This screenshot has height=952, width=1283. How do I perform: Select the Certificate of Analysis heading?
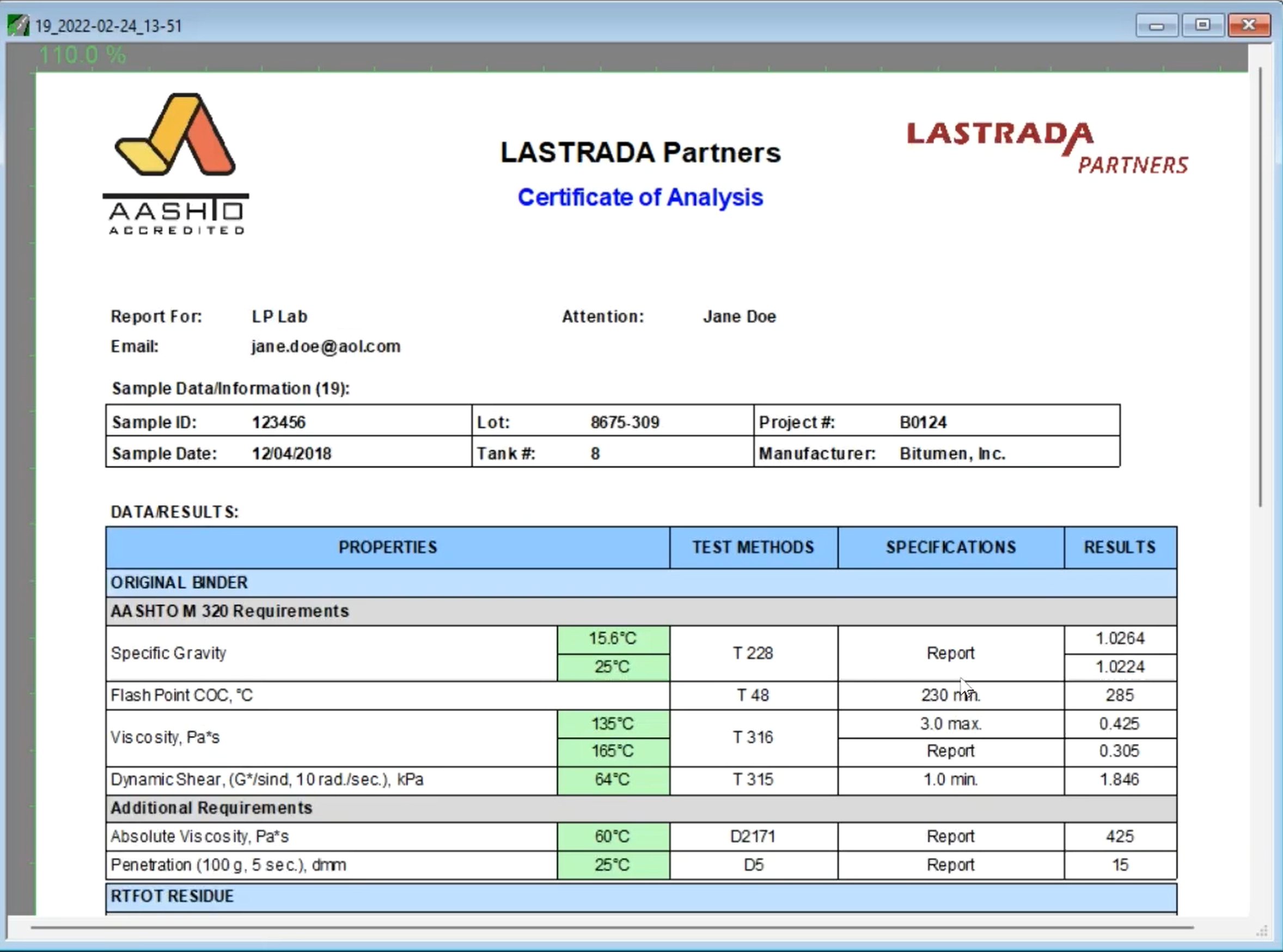tap(640, 197)
